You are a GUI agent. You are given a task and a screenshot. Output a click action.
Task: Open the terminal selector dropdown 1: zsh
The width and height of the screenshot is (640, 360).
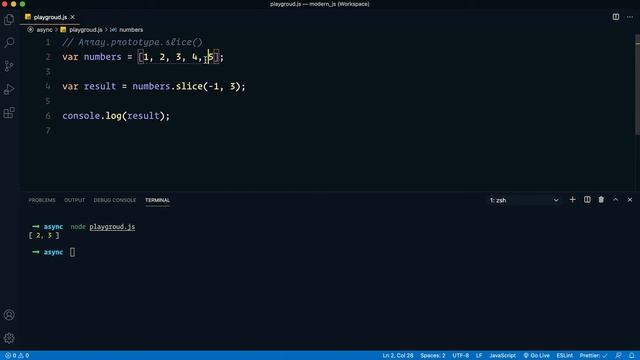pos(524,200)
